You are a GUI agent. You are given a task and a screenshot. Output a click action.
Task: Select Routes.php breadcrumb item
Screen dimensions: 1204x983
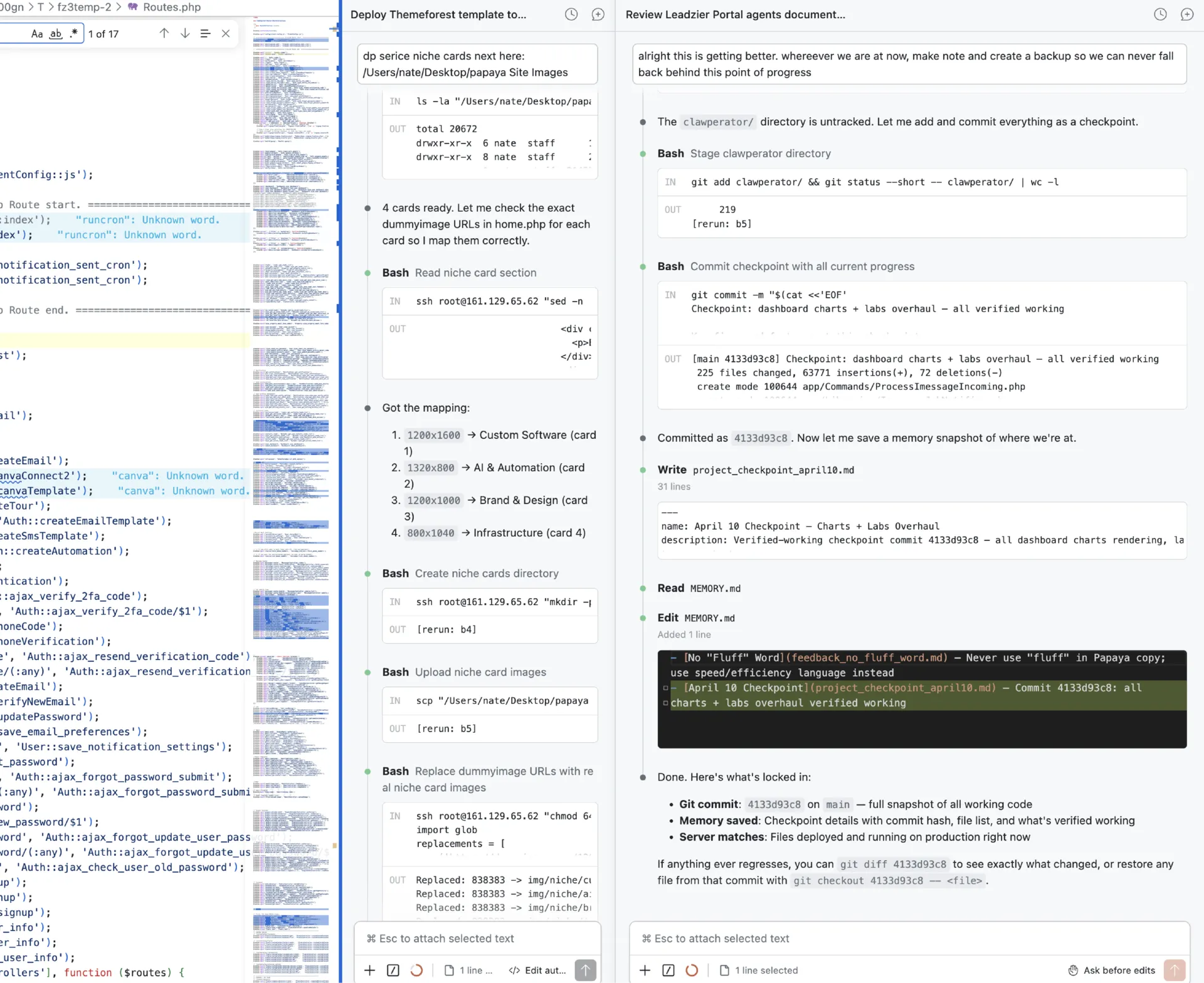(171, 7)
